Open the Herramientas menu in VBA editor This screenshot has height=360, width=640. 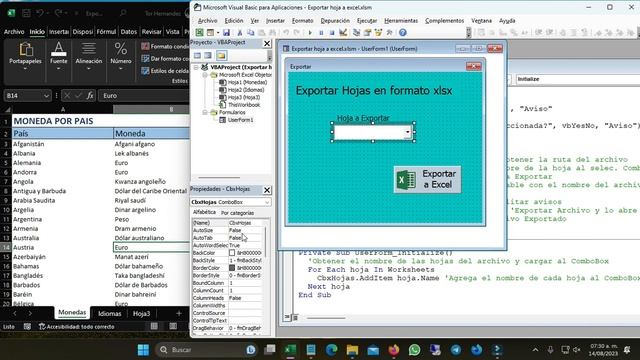(401, 20)
